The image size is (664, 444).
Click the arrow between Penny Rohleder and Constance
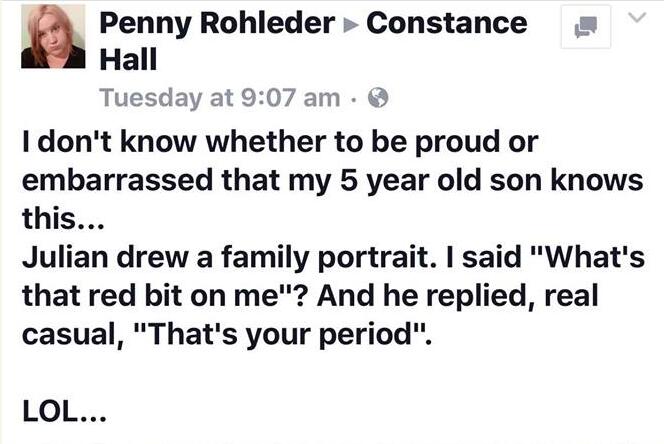click(x=351, y=25)
